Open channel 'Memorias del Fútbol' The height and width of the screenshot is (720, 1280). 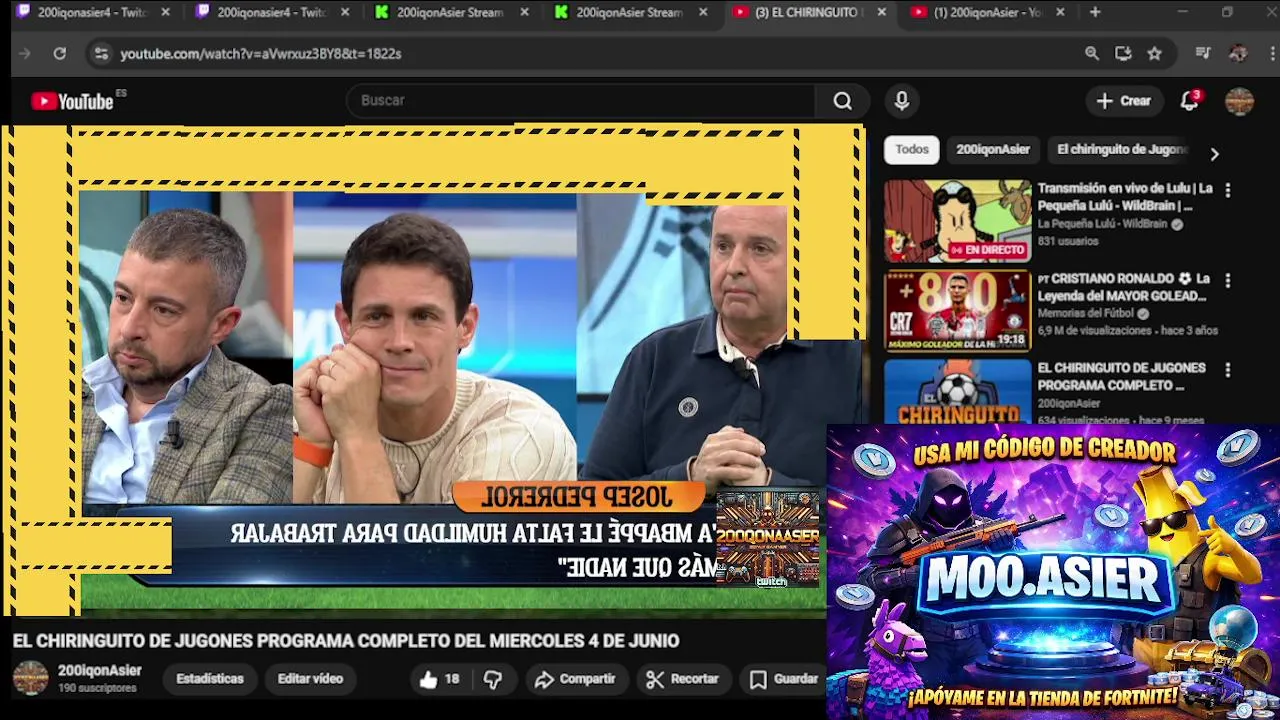(1086, 314)
